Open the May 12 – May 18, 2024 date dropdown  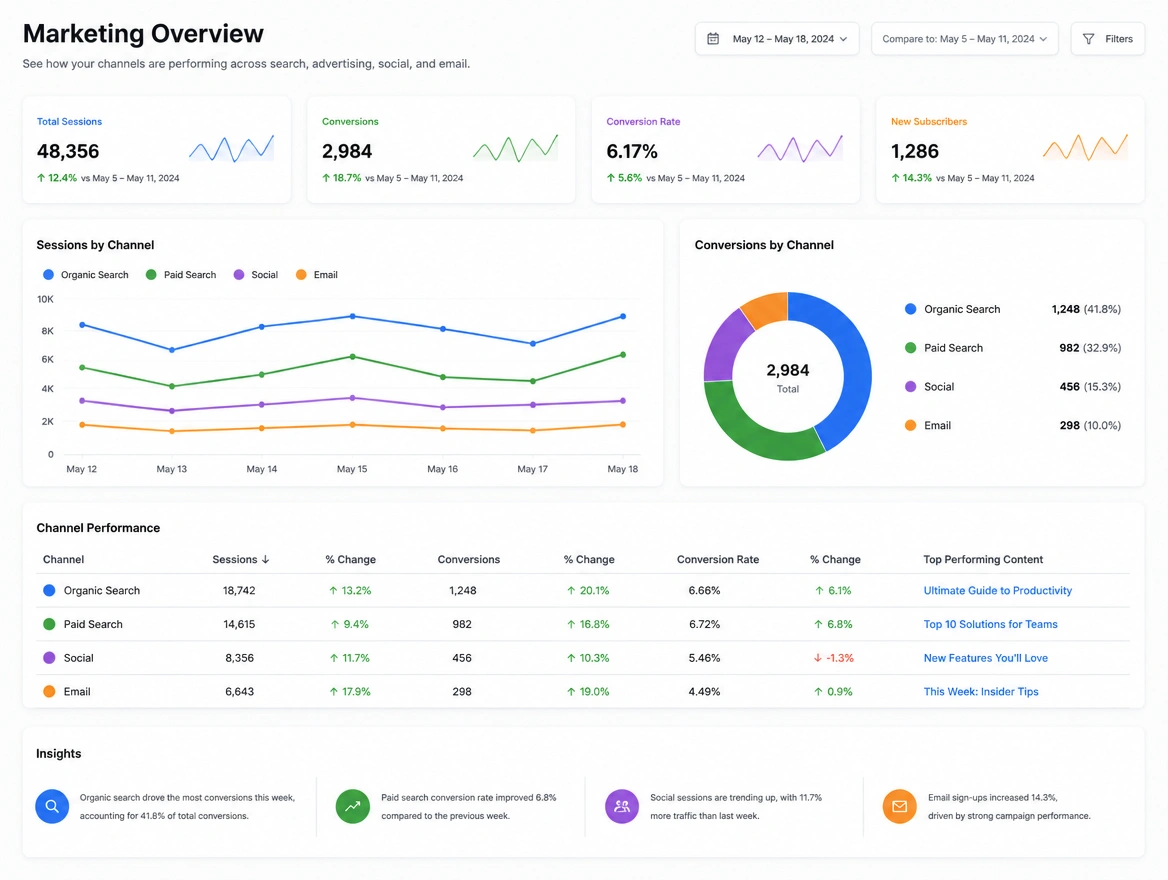[x=777, y=39]
